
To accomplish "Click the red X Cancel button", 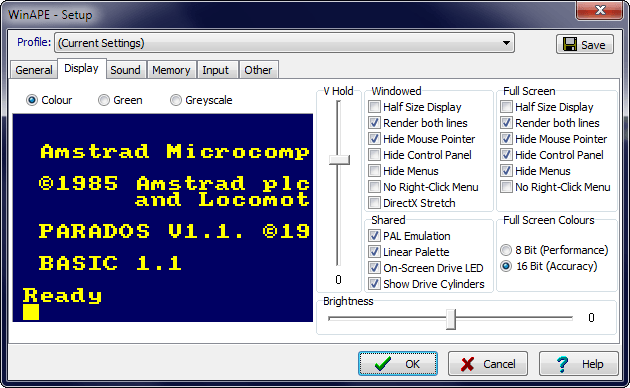I will [x=488, y=364].
